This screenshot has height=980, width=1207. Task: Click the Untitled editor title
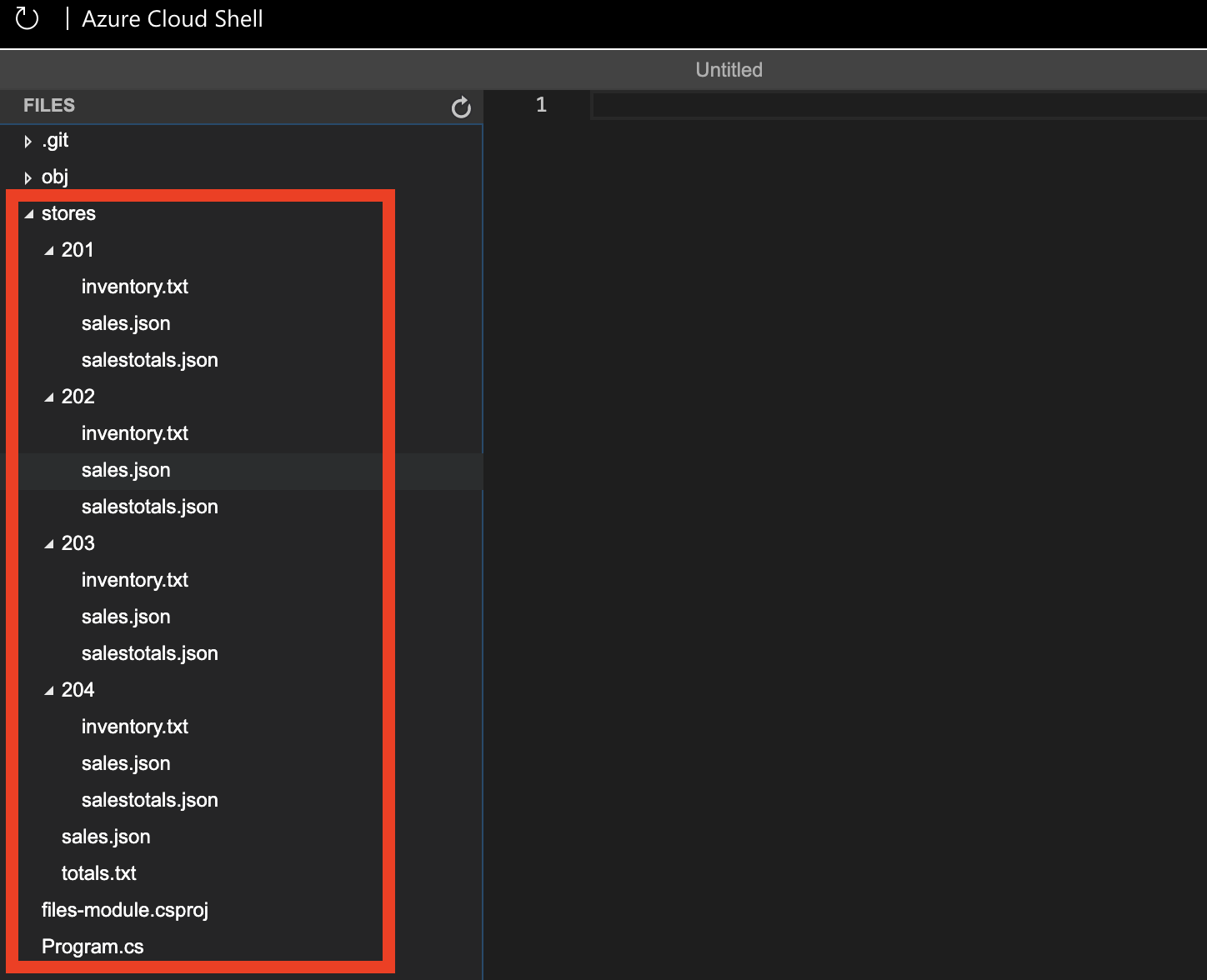729,70
